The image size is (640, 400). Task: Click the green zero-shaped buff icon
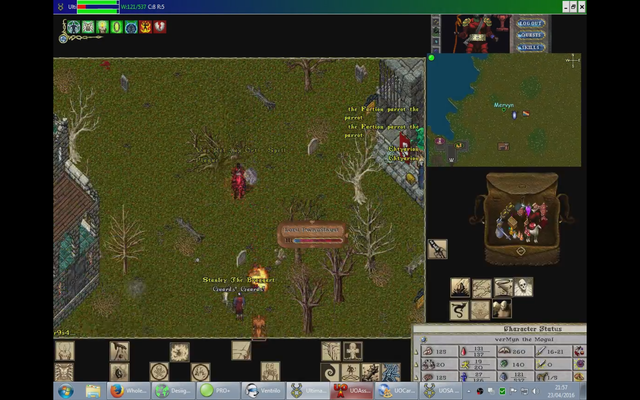tap(117, 27)
